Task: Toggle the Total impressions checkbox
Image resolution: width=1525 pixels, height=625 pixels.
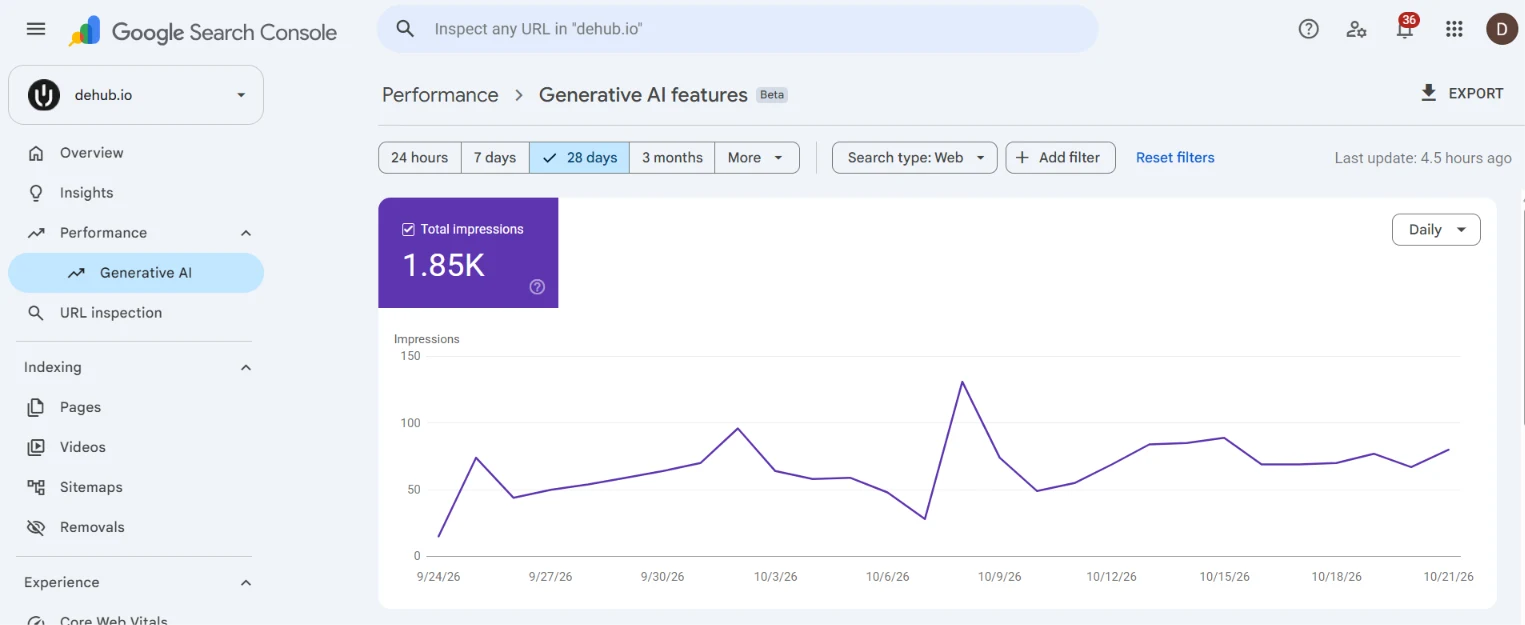Action: click(408, 229)
